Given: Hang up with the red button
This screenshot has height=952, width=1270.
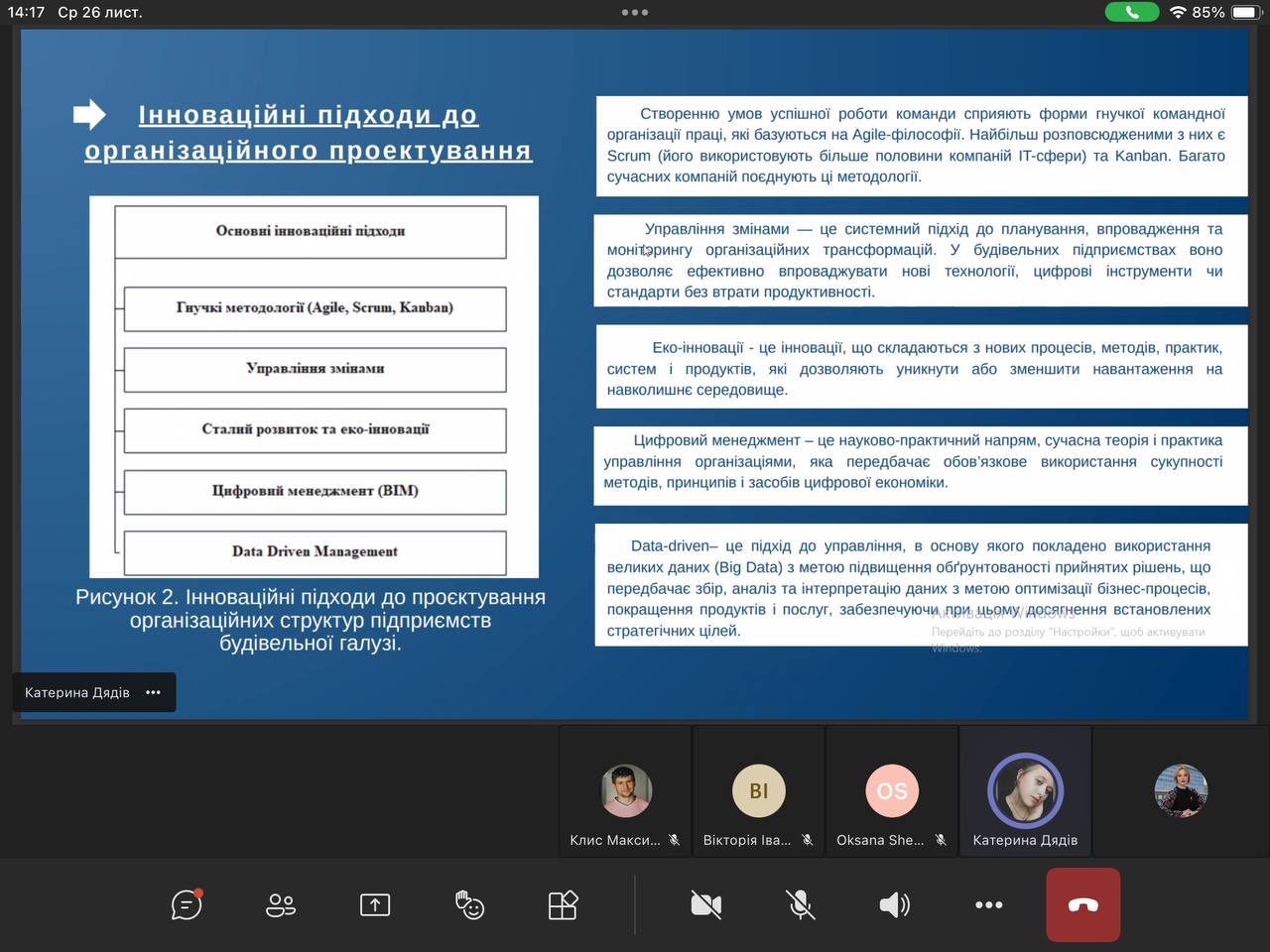Looking at the screenshot, I should [1082, 904].
